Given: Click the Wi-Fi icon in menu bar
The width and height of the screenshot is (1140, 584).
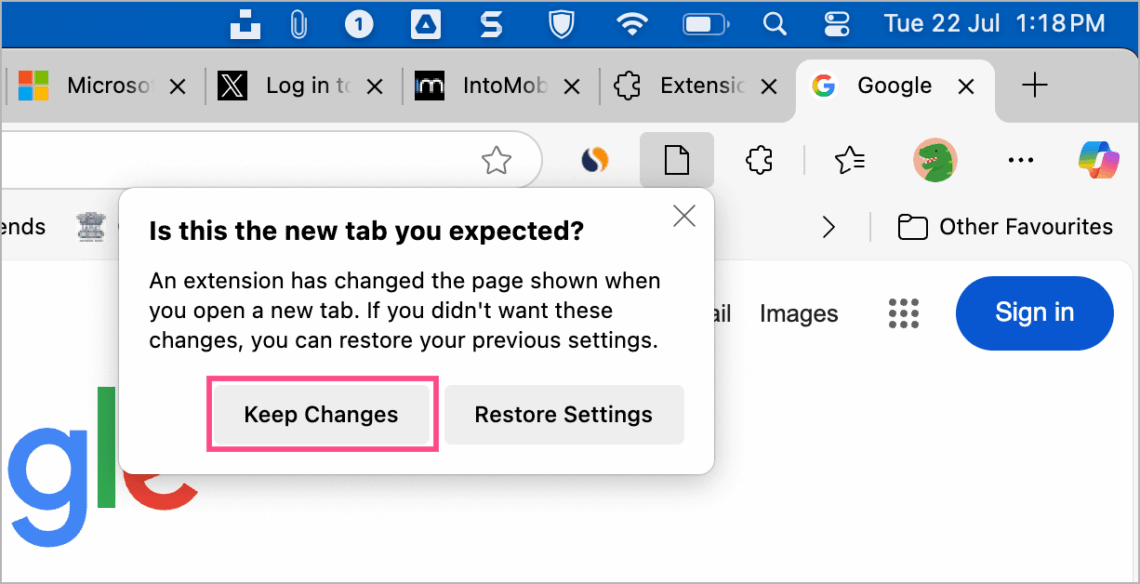Looking at the screenshot, I should [632, 22].
